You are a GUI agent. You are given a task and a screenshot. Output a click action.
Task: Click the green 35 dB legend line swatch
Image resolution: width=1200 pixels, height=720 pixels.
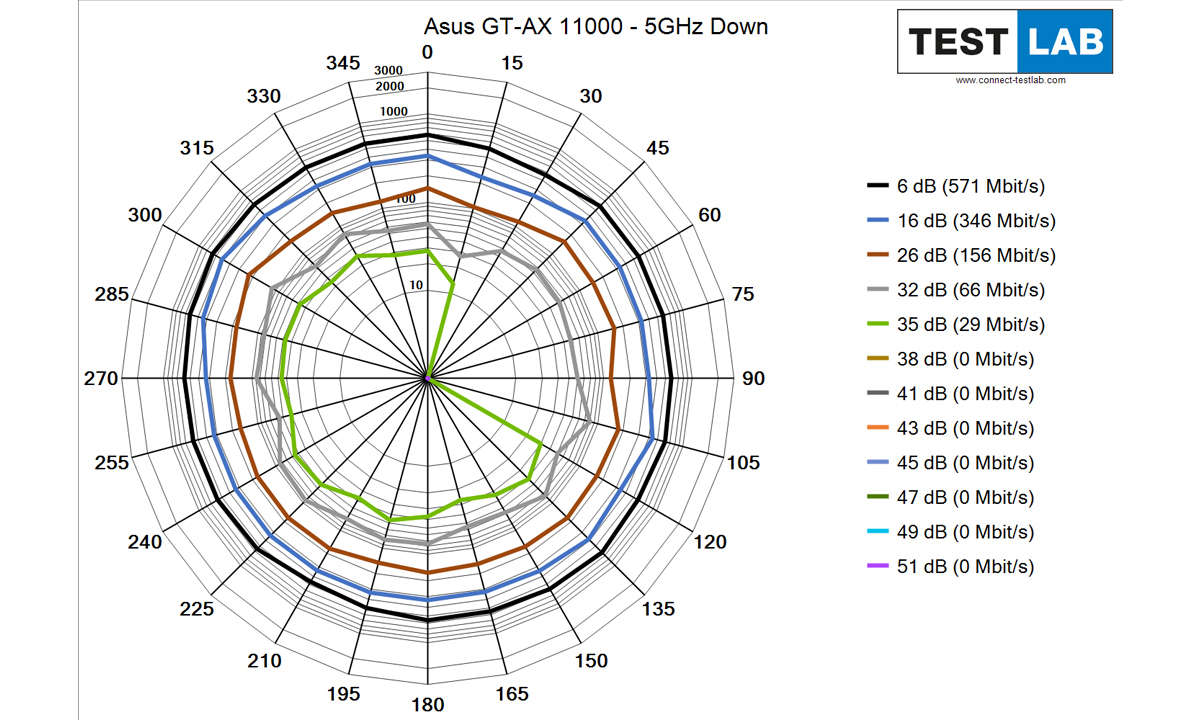click(877, 325)
